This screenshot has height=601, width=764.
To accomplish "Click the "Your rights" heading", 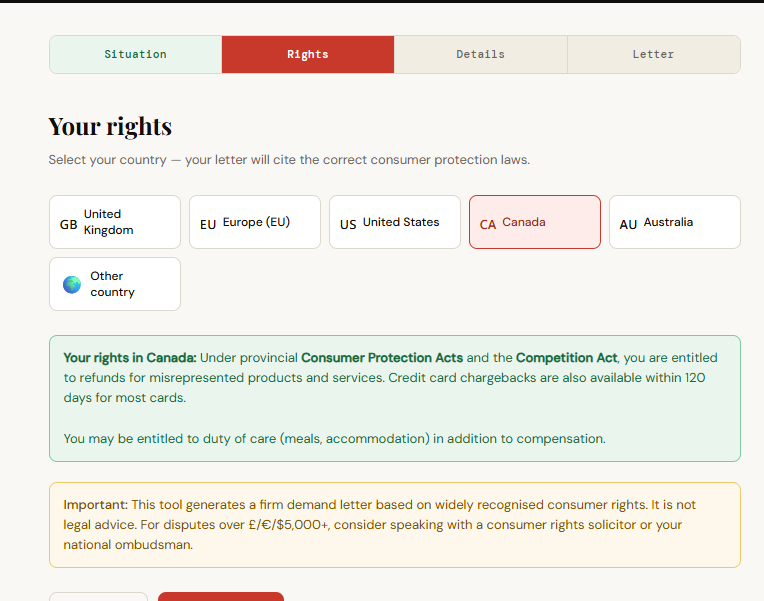I will (x=110, y=127).
